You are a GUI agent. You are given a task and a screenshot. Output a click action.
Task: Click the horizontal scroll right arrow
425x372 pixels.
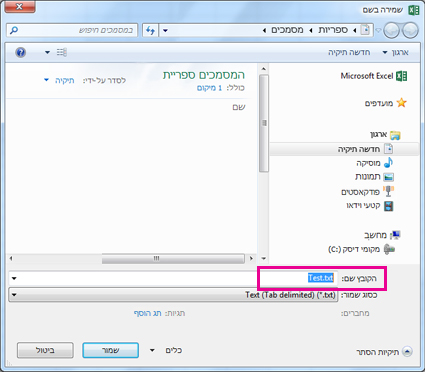(x=251, y=258)
